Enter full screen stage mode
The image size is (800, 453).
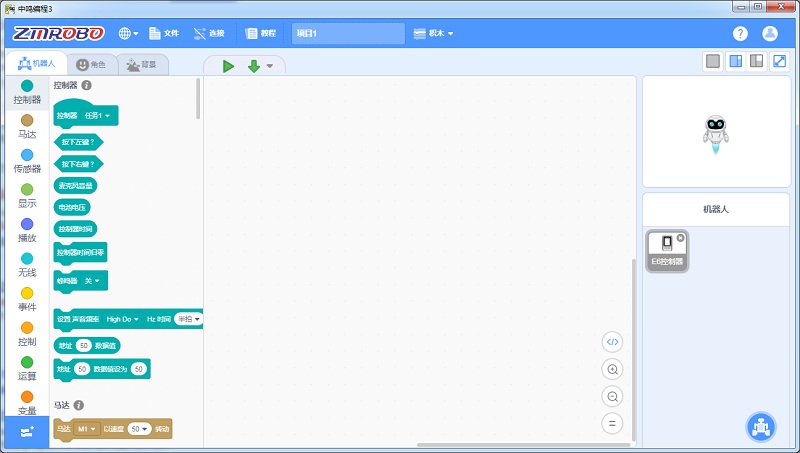click(x=780, y=61)
